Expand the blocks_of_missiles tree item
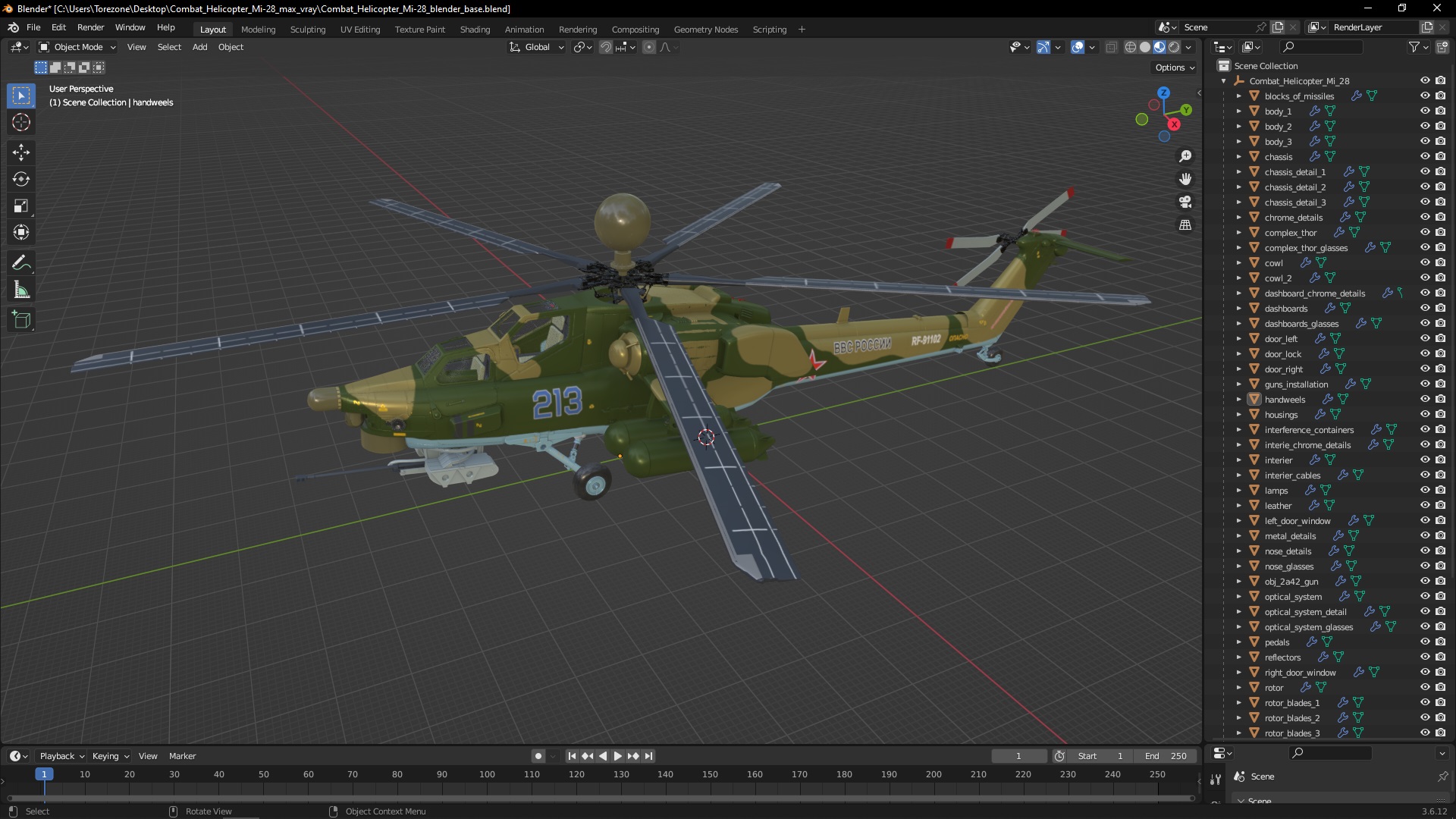Screen dimensions: 1456x819 pyautogui.click(x=1238, y=96)
